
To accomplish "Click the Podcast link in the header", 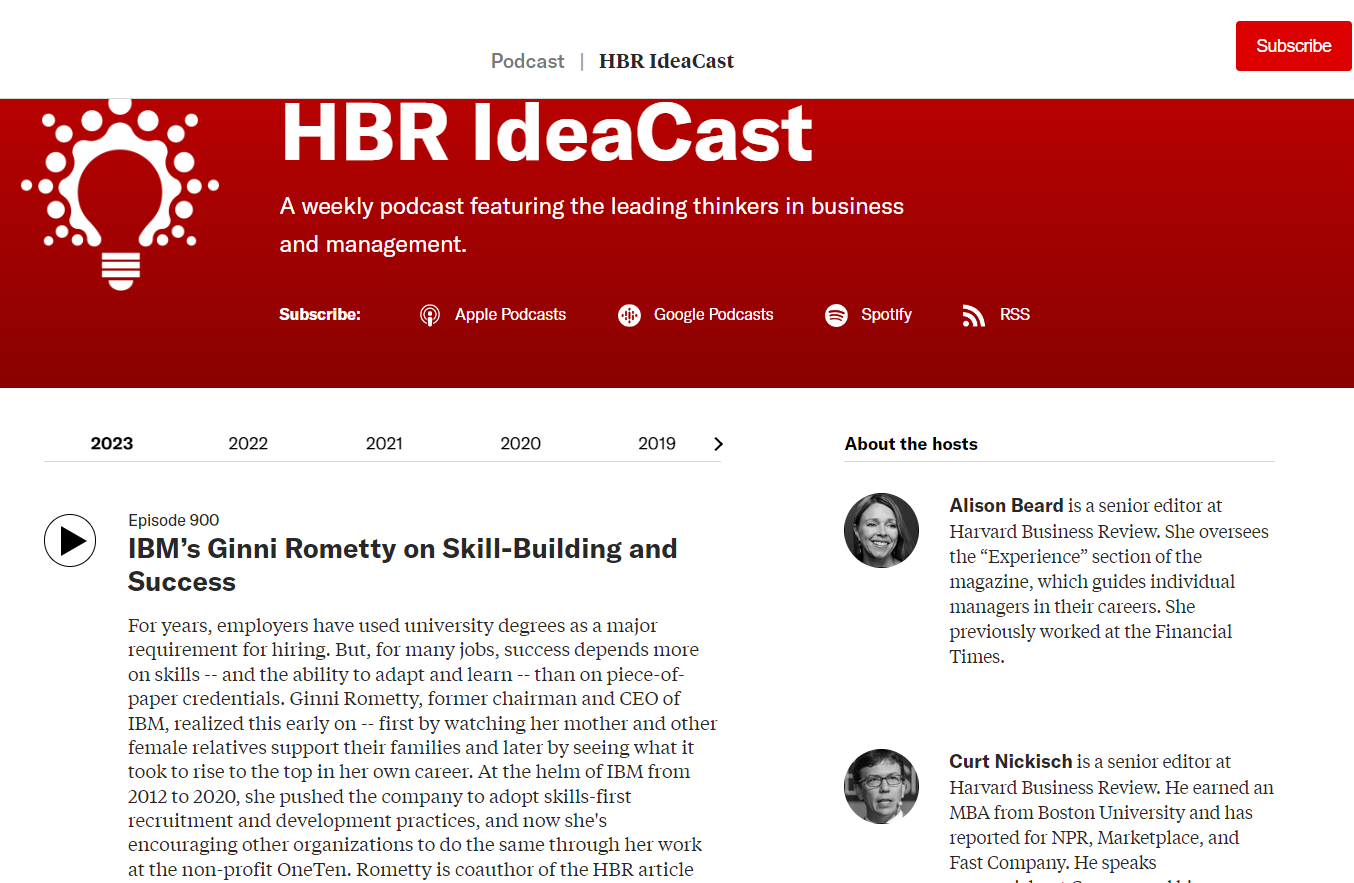I will pyautogui.click(x=527, y=61).
